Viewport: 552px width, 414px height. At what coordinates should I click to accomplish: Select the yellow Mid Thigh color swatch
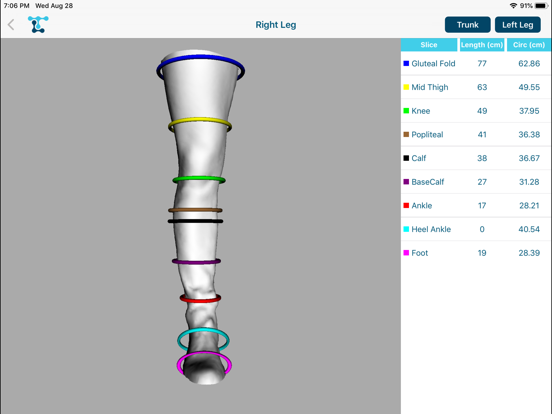tap(406, 87)
